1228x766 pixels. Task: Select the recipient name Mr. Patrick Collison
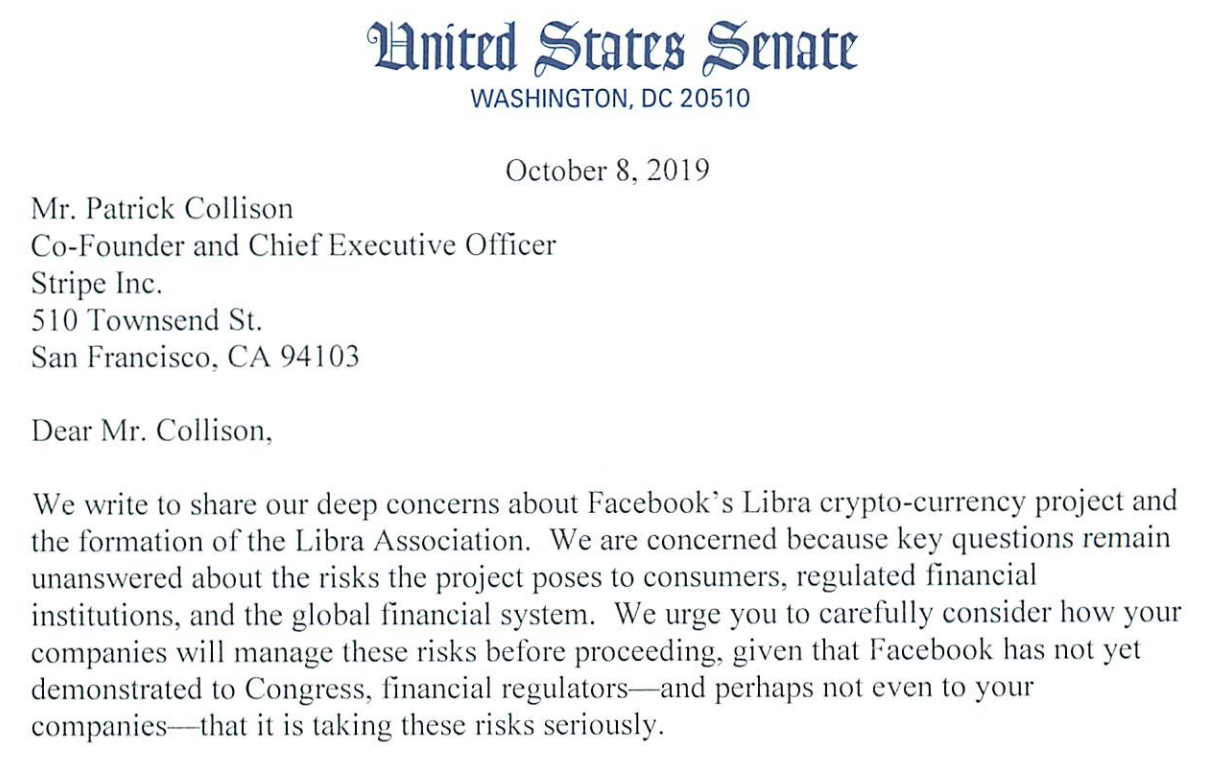coord(162,209)
